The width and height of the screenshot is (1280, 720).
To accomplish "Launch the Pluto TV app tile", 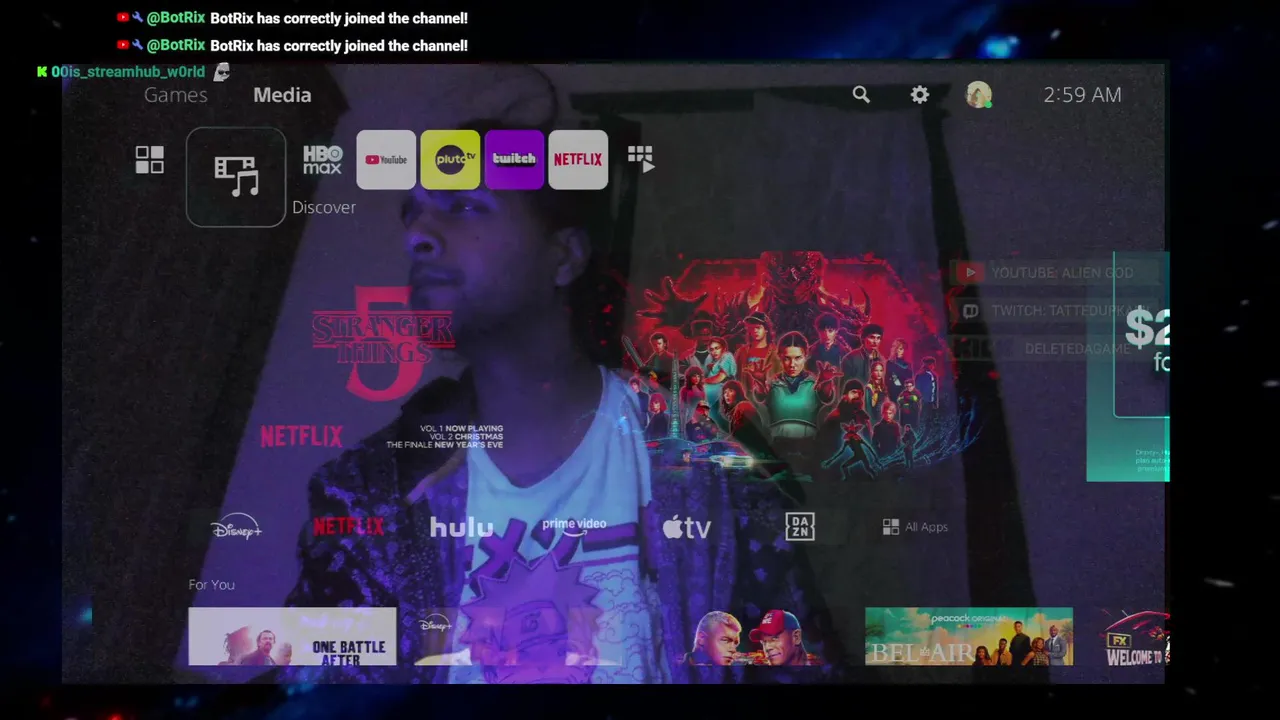I will tap(450, 160).
